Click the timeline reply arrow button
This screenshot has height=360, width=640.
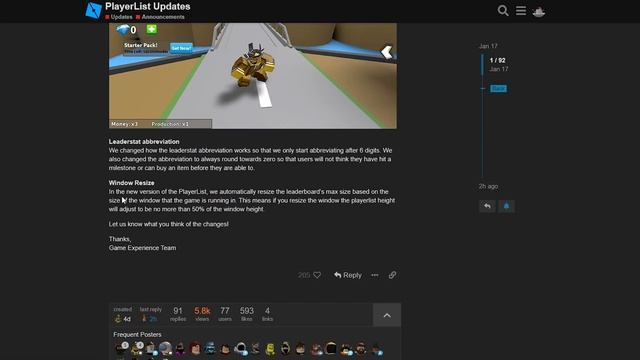487,206
